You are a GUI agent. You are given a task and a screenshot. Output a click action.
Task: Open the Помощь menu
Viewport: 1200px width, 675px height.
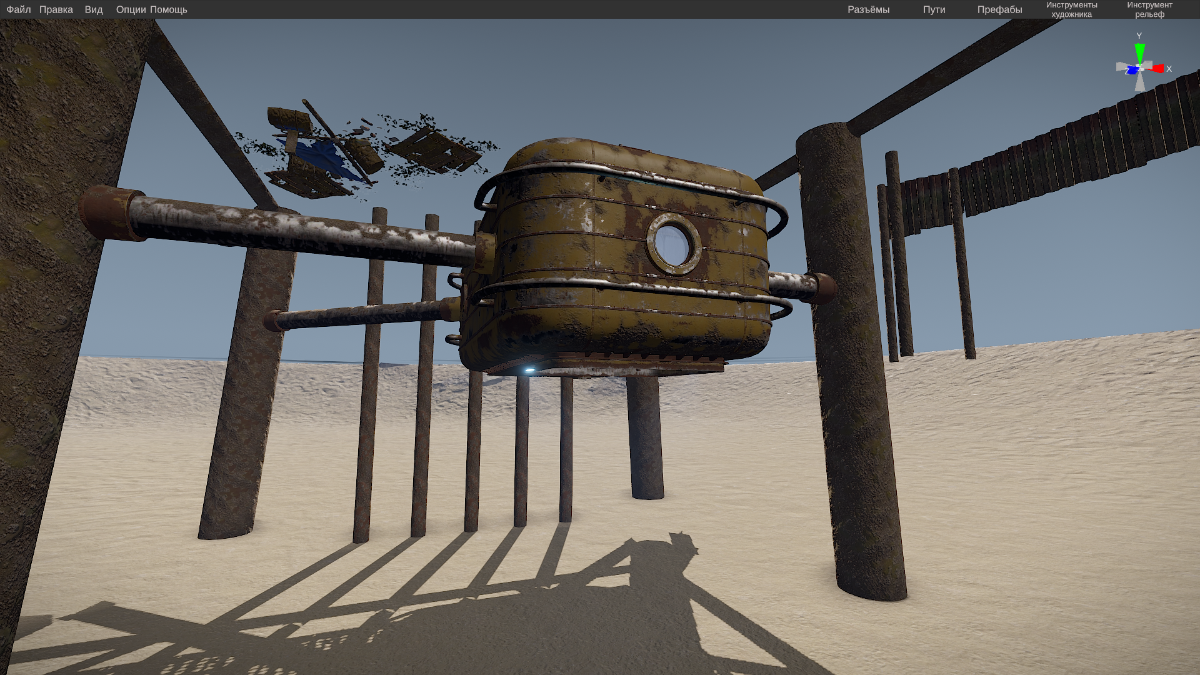tap(169, 10)
